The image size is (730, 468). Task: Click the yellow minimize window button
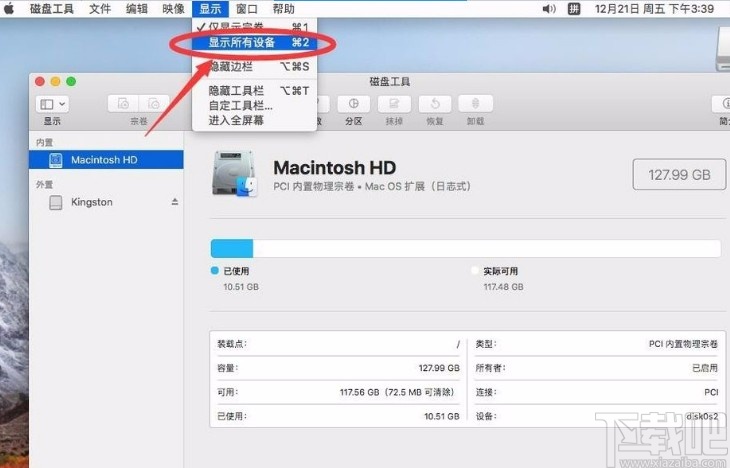[55, 81]
